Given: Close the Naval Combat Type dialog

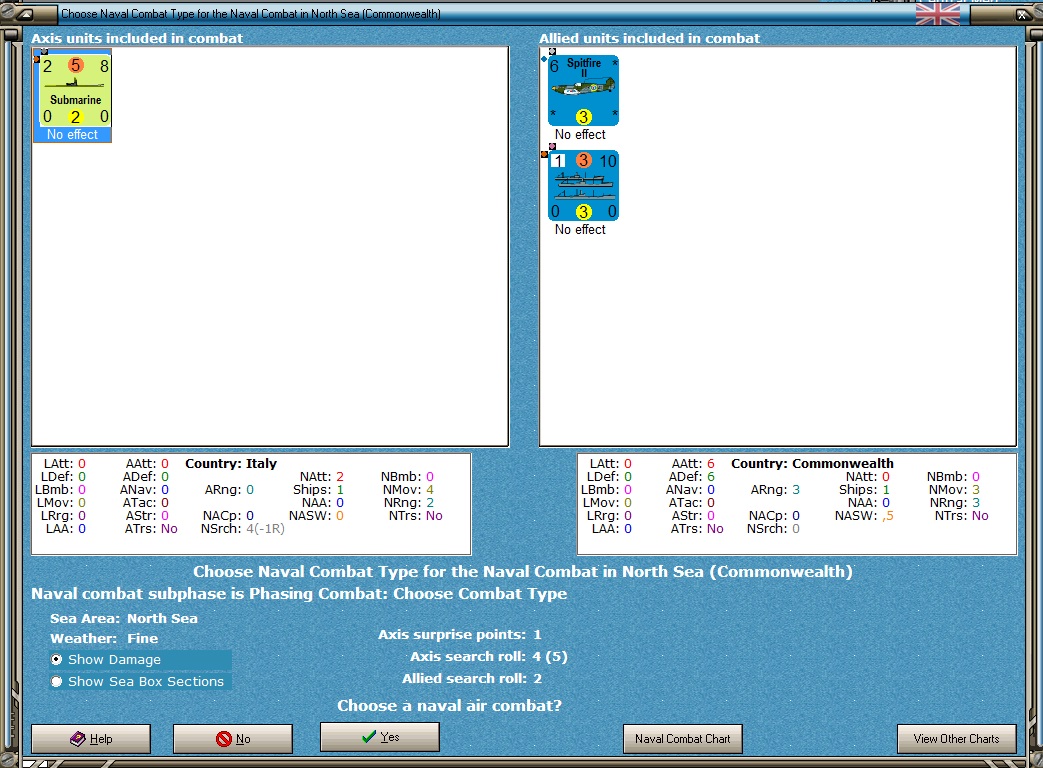Looking at the screenshot, I should [1022, 14].
